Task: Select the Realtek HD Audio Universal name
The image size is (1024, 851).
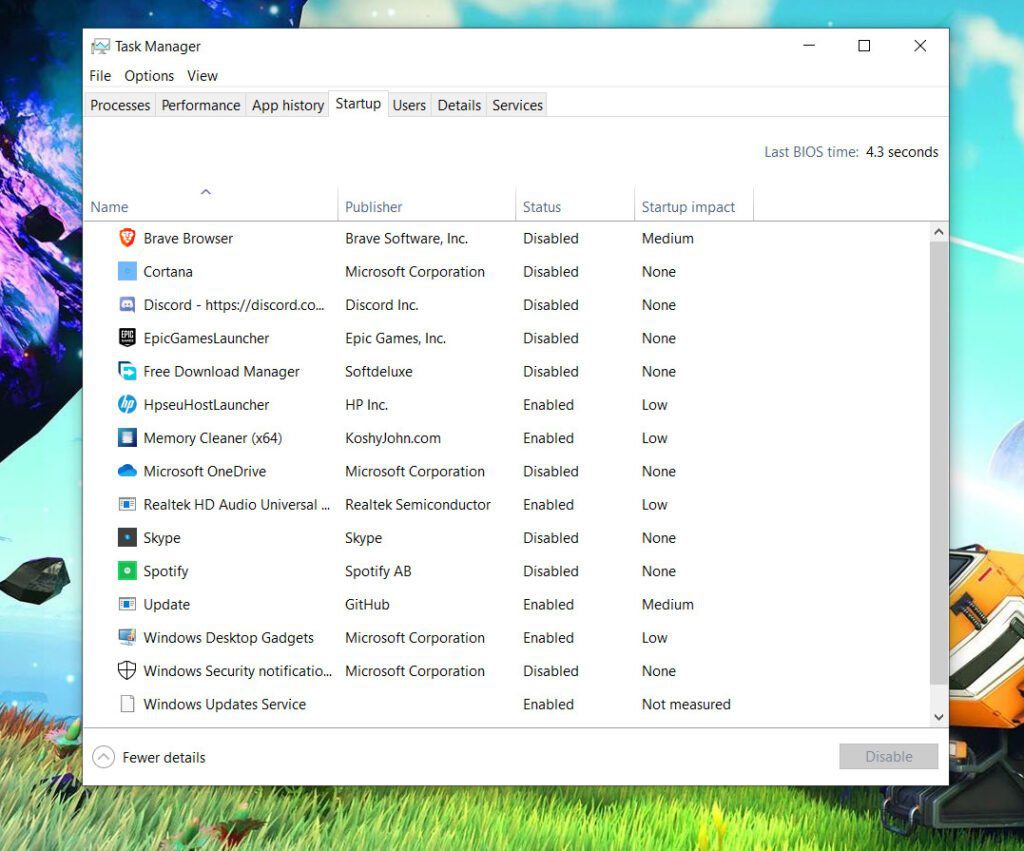Action: click(237, 505)
